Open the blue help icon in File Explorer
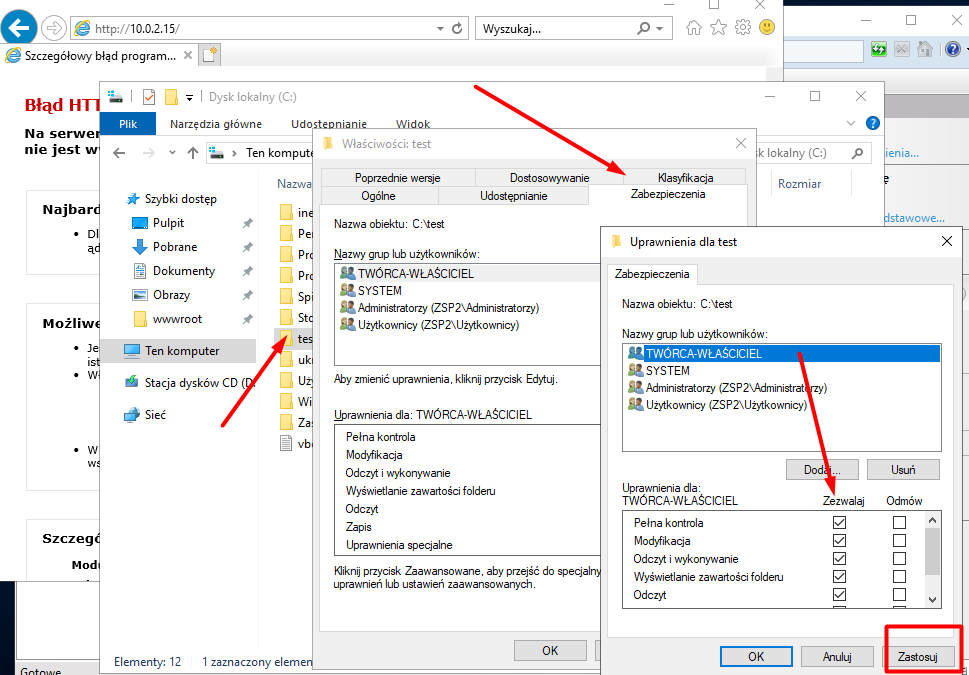 (872, 123)
